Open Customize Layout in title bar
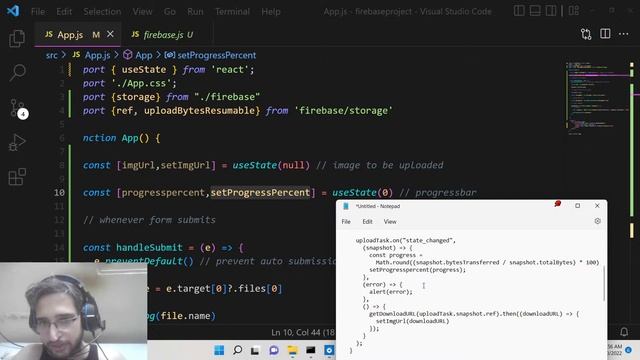This screenshot has height=360, width=640. point(574,11)
